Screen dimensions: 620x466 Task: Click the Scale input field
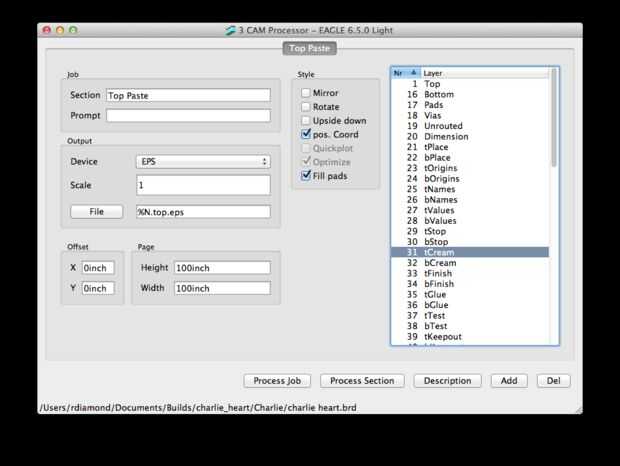(203, 185)
